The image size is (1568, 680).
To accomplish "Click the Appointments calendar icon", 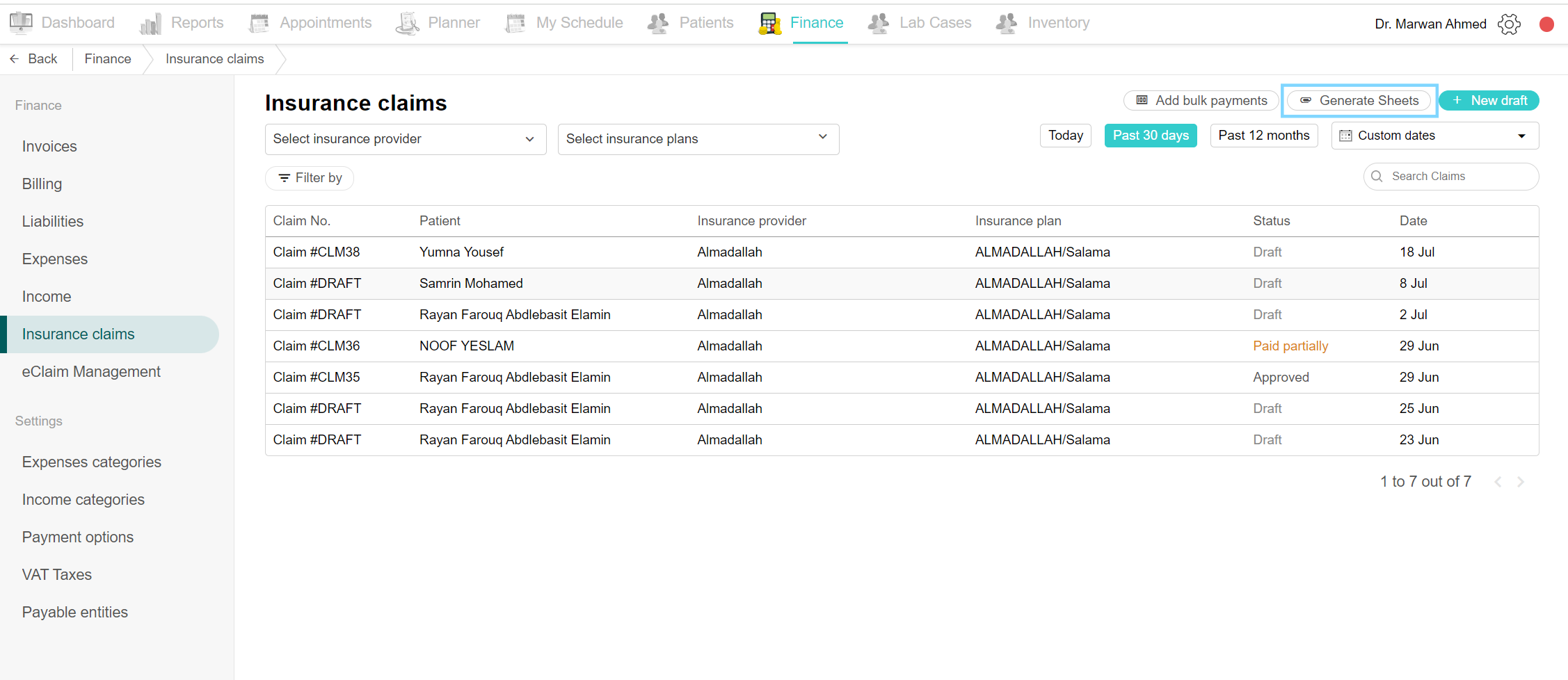I will pyautogui.click(x=259, y=23).
